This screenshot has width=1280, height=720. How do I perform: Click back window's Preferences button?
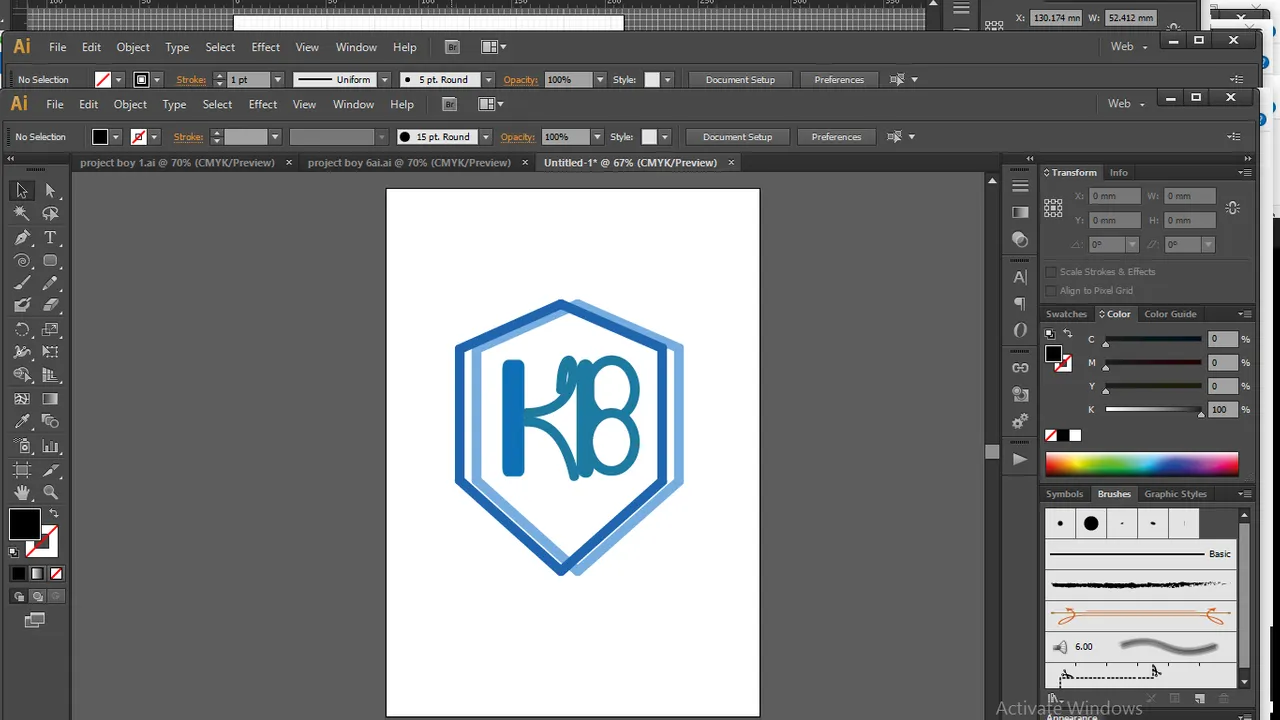pyautogui.click(x=839, y=80)
